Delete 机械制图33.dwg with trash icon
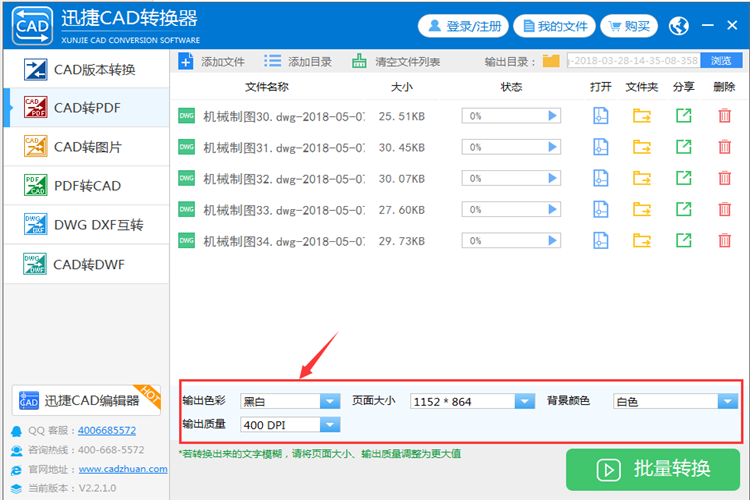 (725, 210)
